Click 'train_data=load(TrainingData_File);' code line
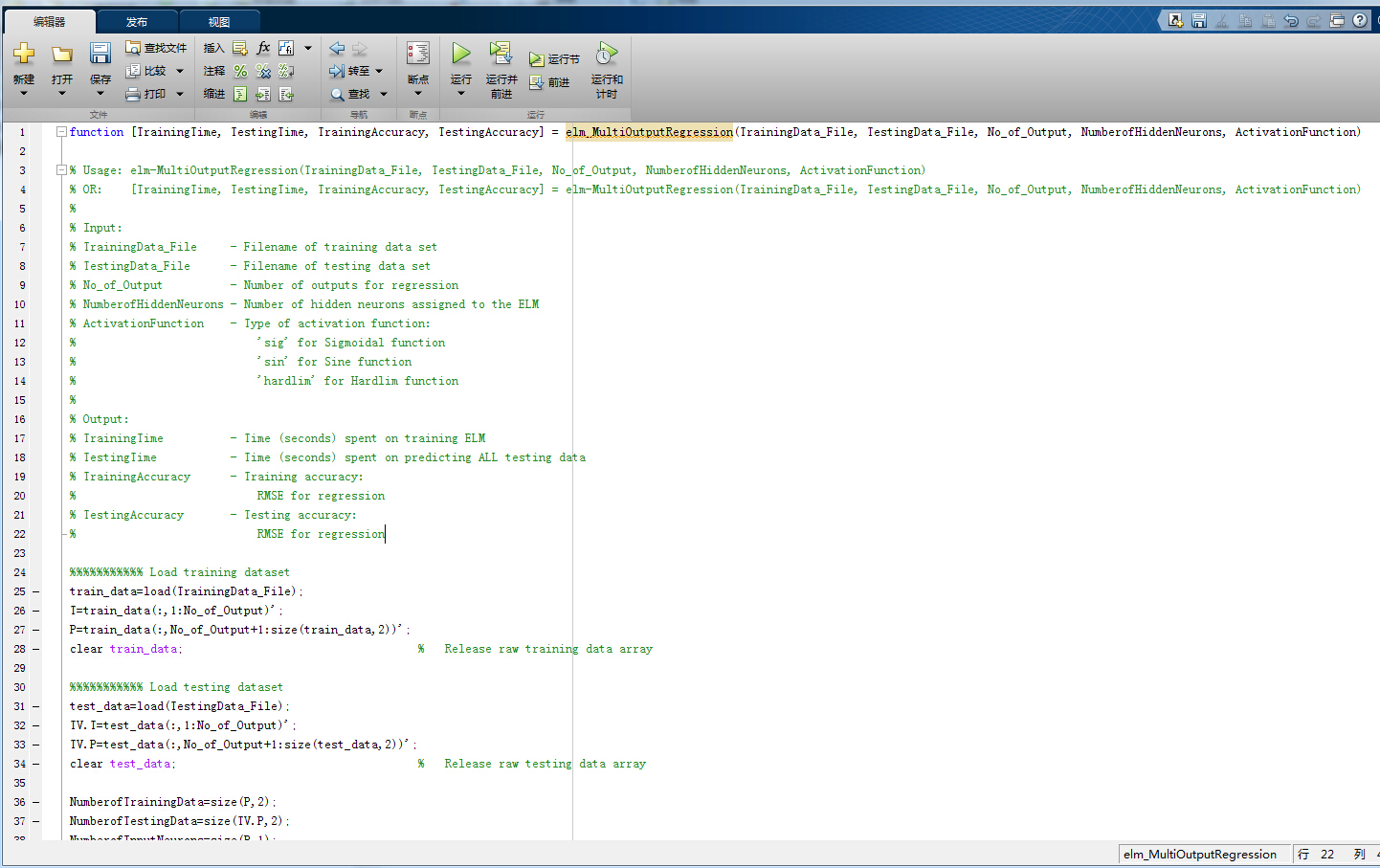The width and height of the screenshot is (1380, 868). click(186, 591)
